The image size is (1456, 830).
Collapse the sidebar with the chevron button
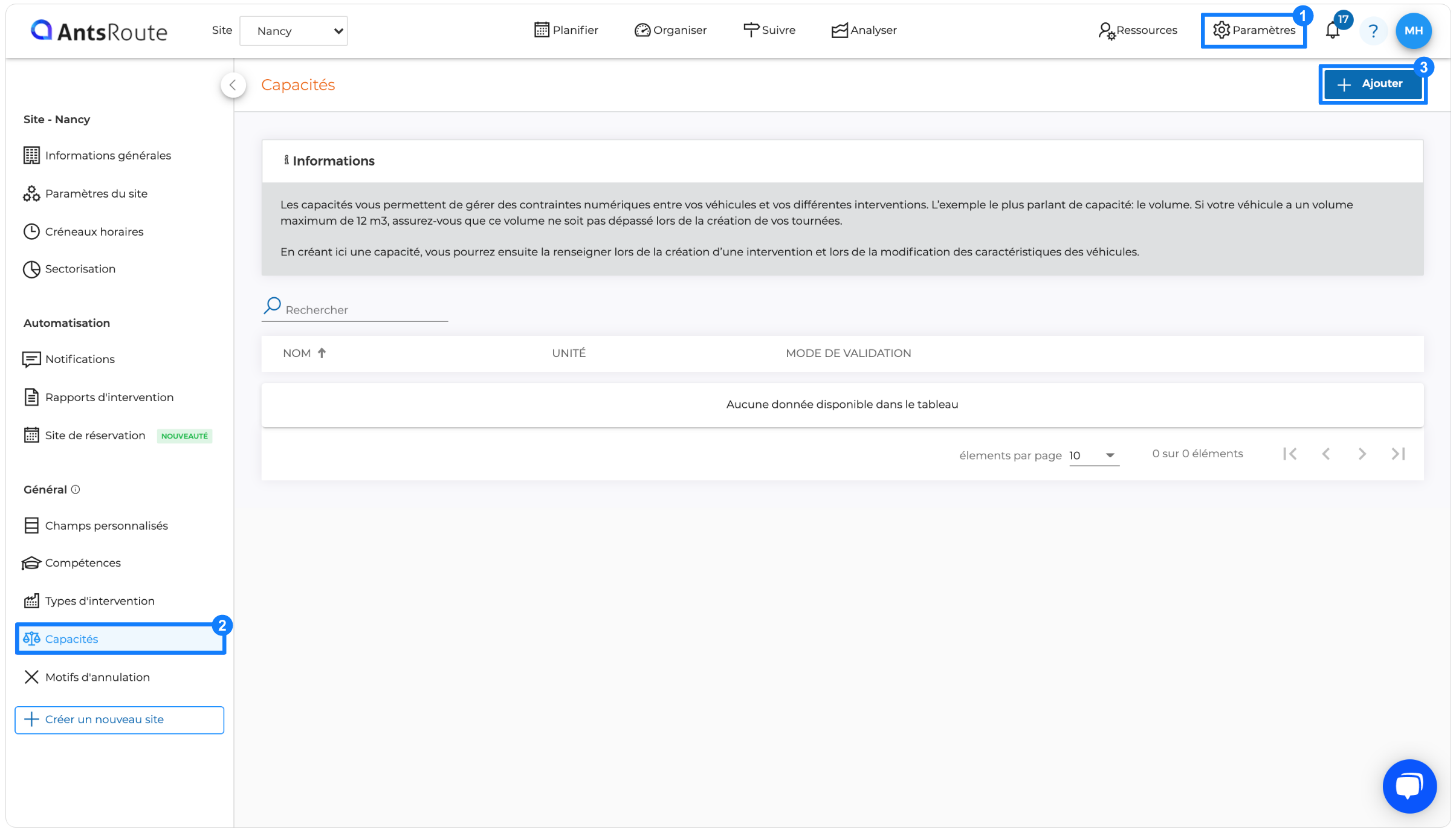point(233,85)
